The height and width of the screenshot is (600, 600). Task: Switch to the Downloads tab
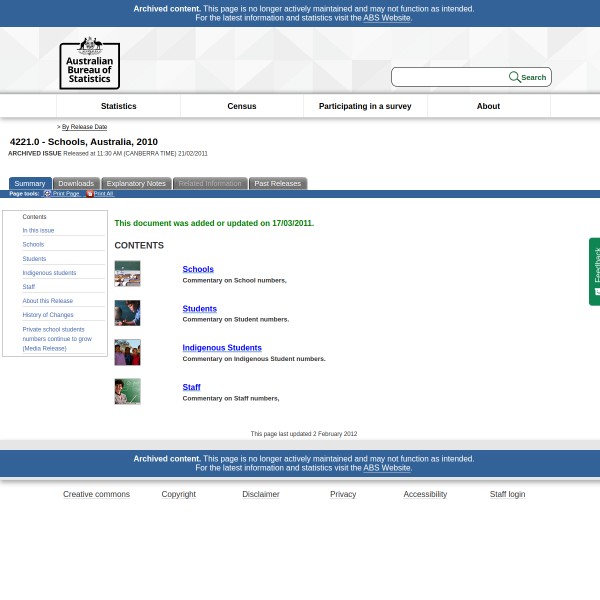pyautogui.click(x=76, y=184)
